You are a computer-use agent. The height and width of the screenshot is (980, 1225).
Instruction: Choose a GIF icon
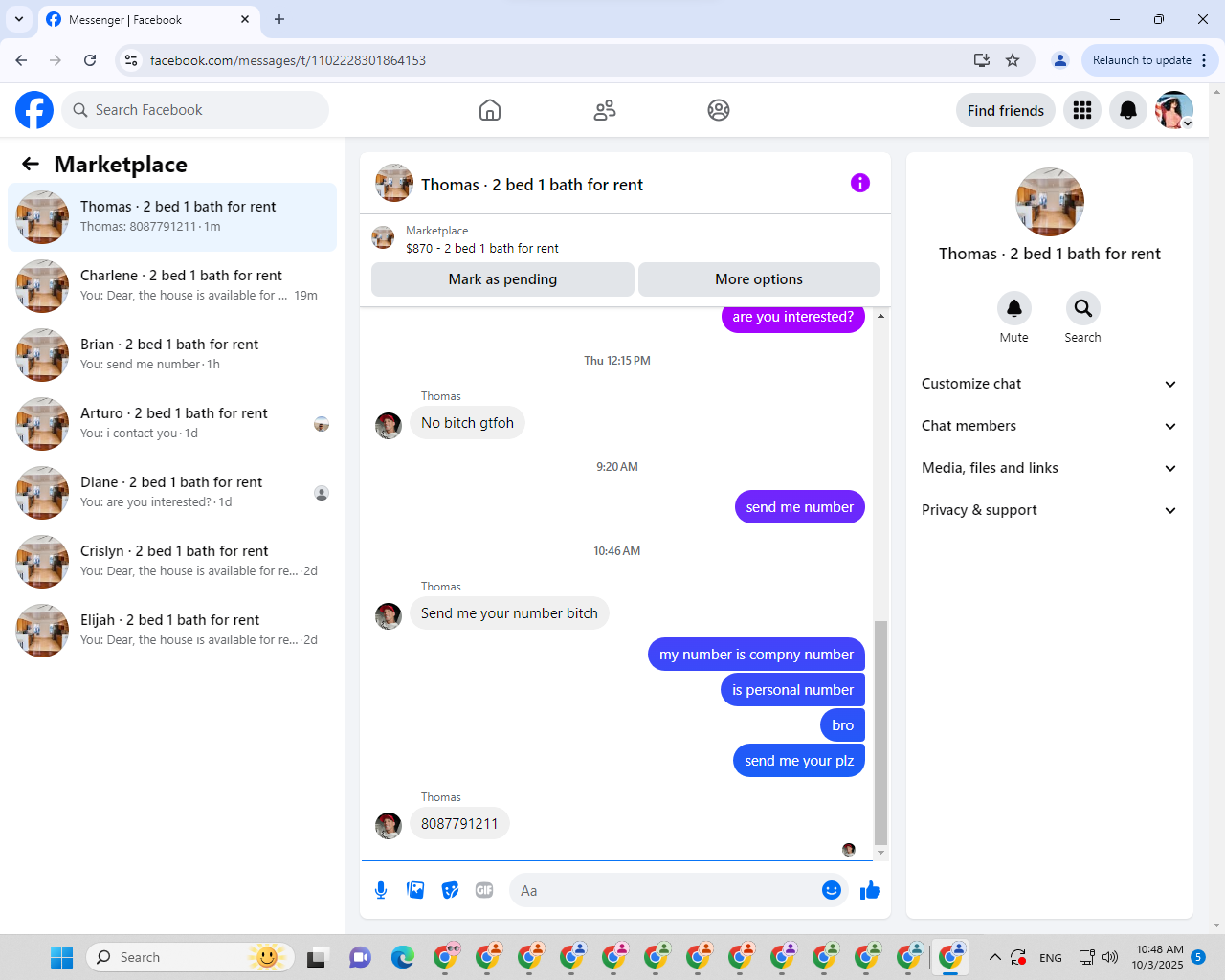click(484, 891)
